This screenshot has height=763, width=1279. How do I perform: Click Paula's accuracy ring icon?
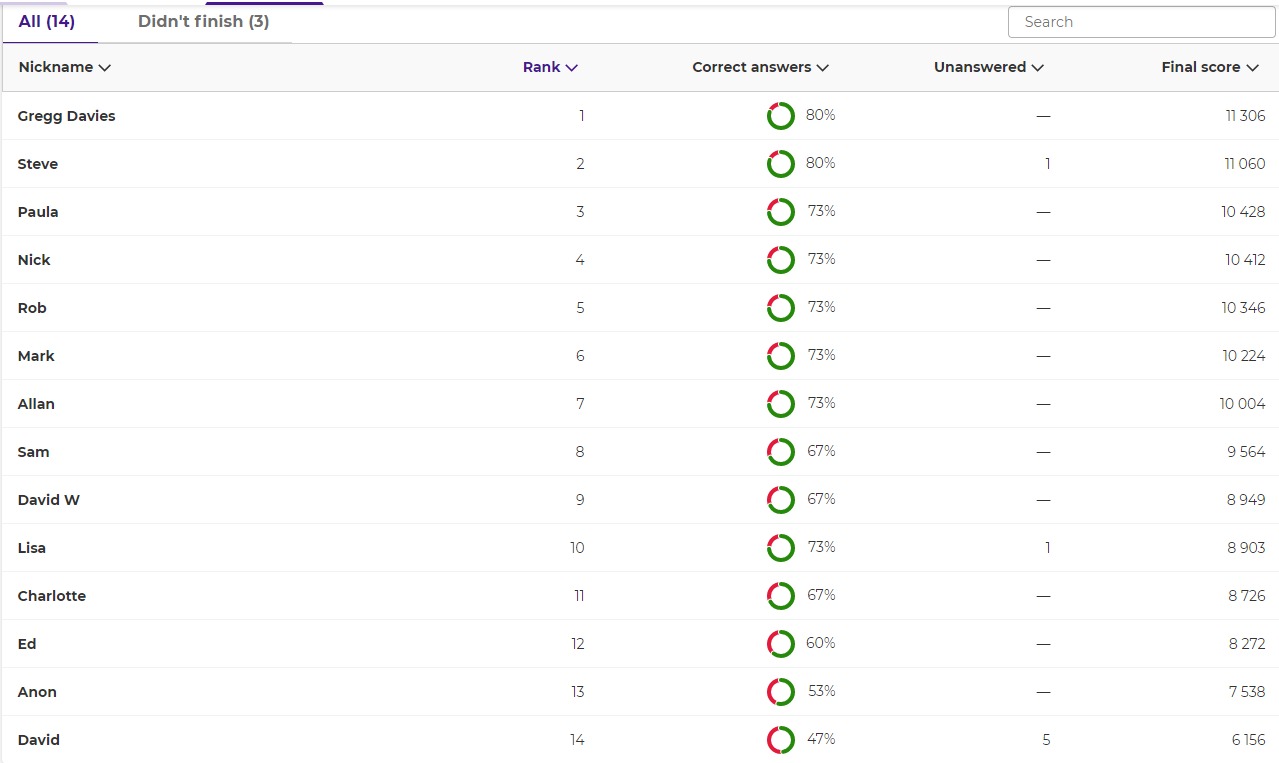781,212
